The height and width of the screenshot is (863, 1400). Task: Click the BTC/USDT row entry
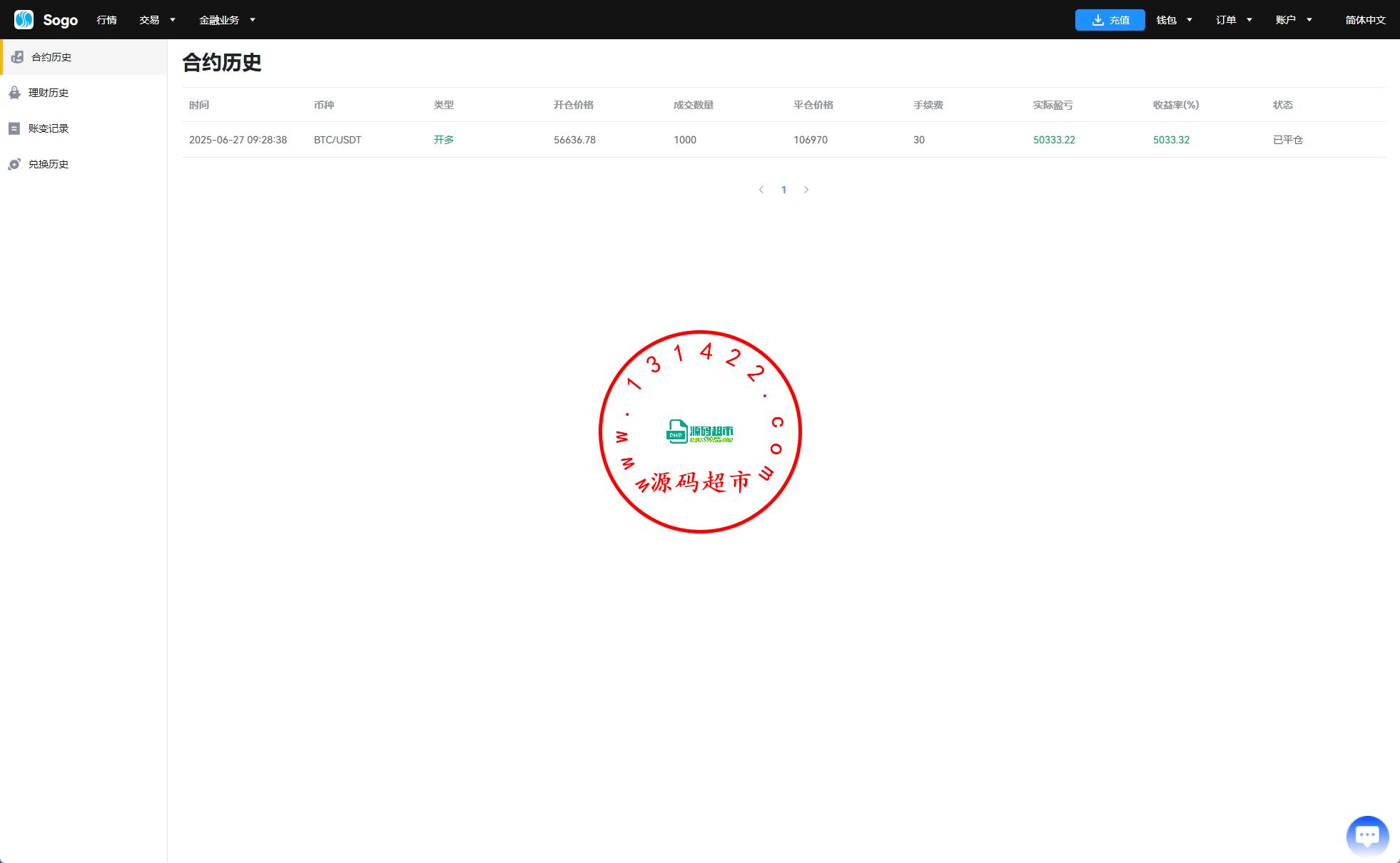338,140
